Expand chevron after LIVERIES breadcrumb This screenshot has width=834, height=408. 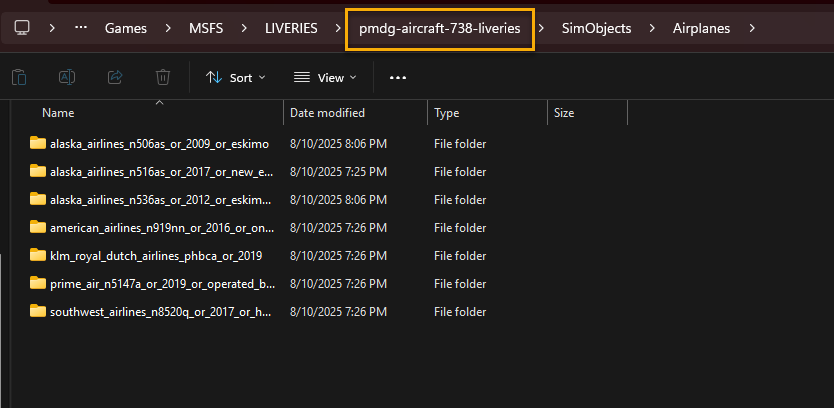tap(339, 28)
